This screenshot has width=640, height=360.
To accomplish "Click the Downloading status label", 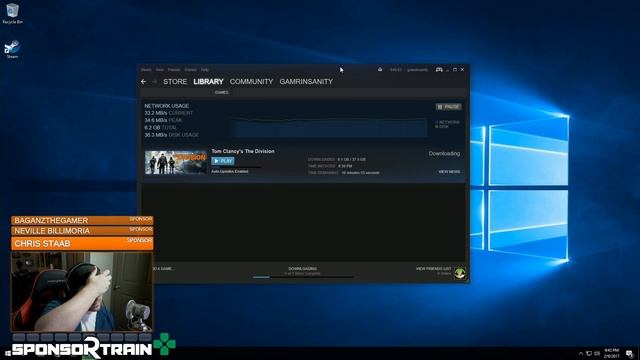I will [444, 153].
